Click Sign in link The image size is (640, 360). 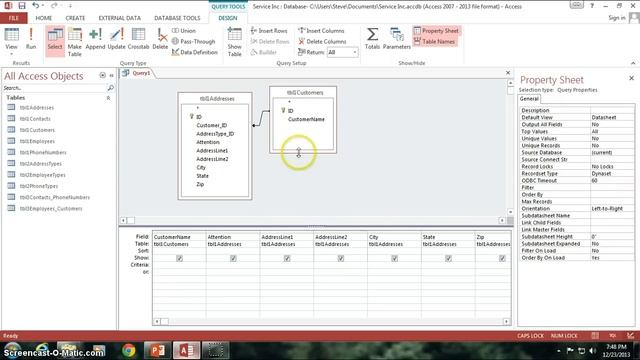coord(617,18)
